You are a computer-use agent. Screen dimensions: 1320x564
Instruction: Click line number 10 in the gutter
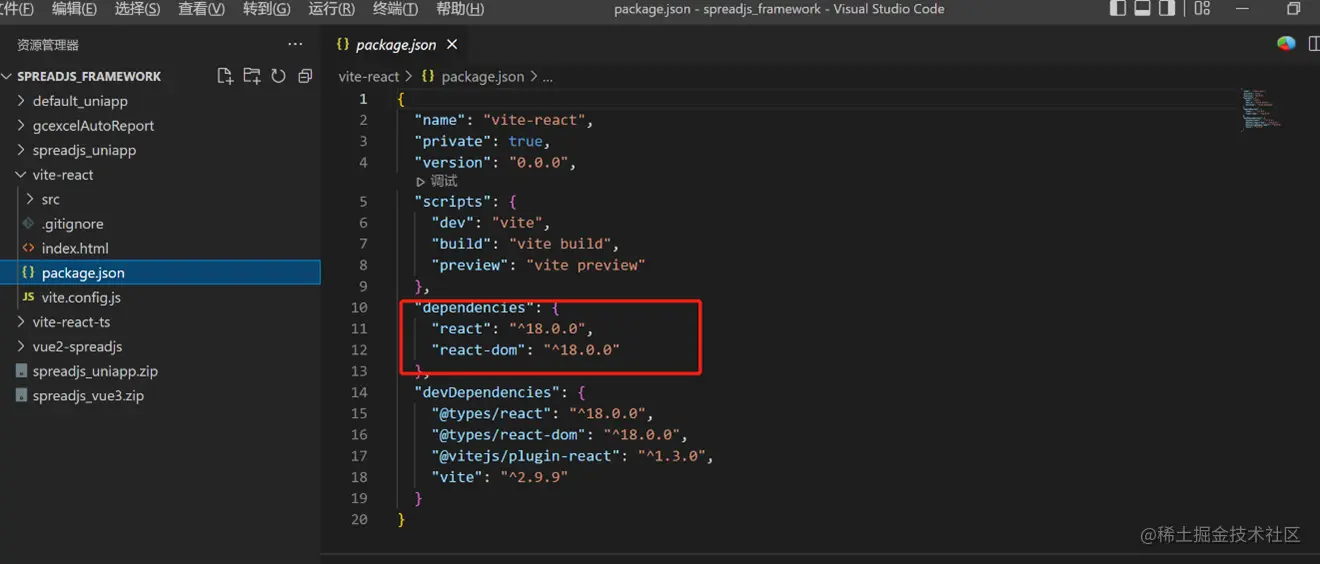click(x=359, y=307)
